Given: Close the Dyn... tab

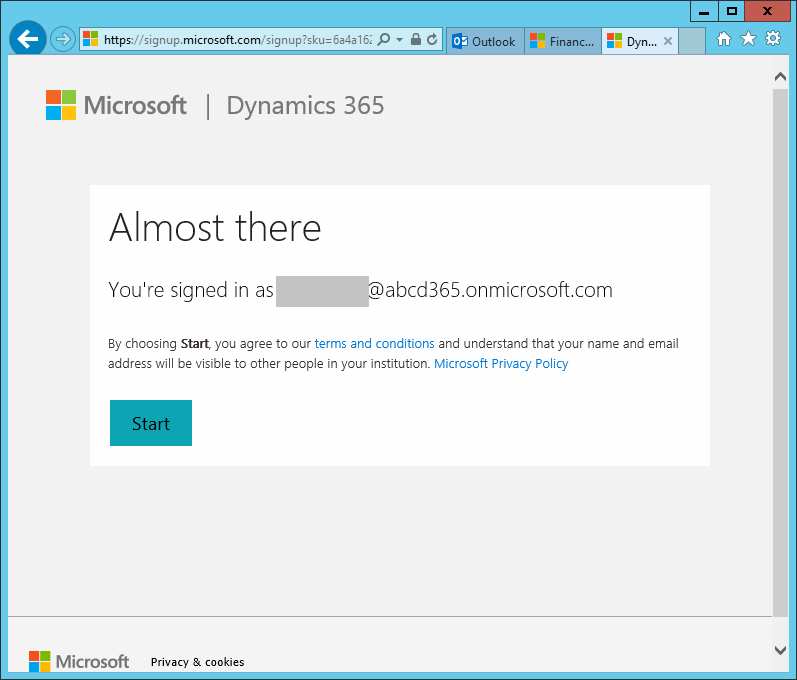Looking at the screenshot, I should pyautogui.click(x=668, y=41).
